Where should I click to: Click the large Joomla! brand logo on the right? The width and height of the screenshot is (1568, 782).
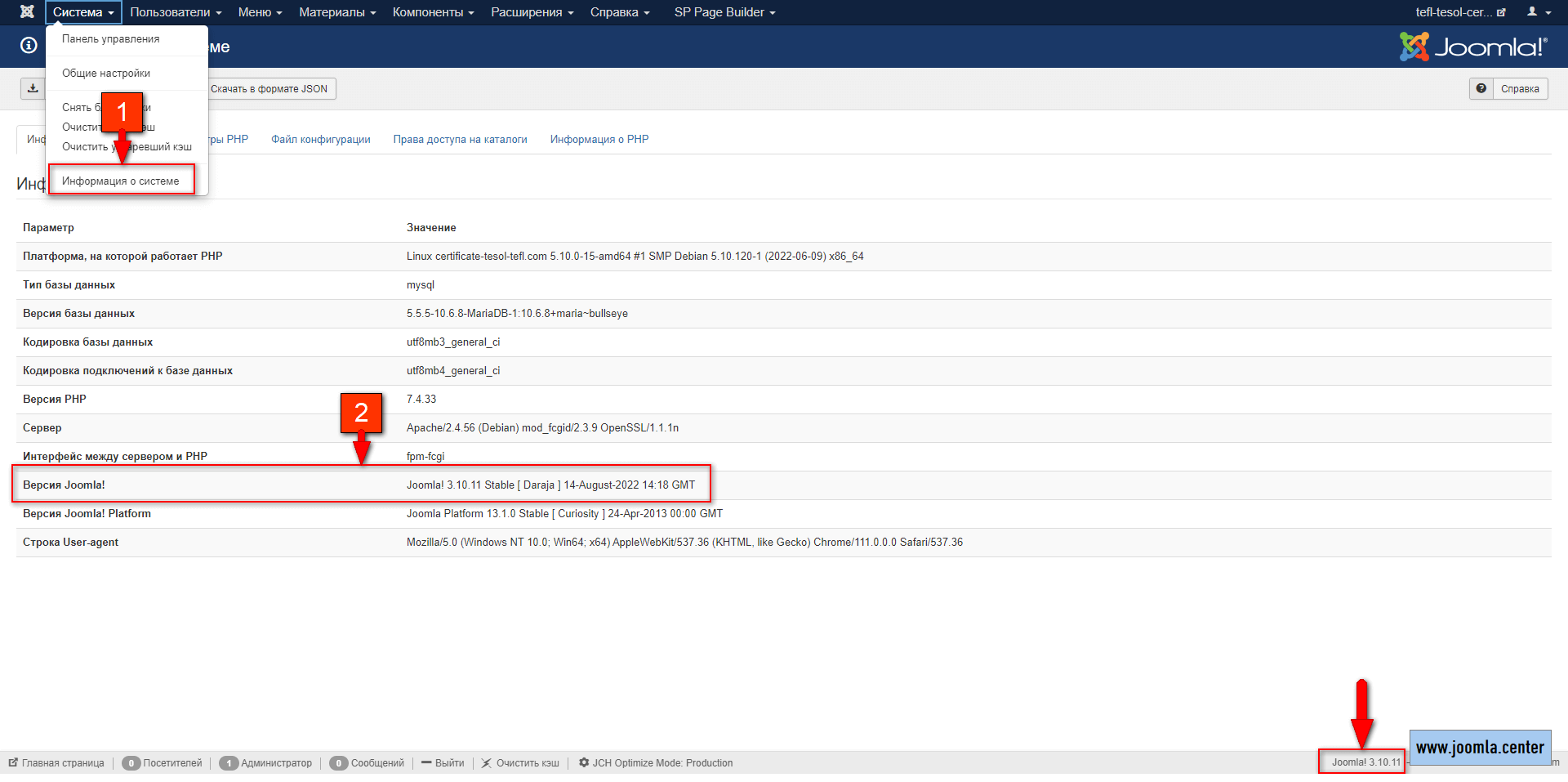point(1472,47)
